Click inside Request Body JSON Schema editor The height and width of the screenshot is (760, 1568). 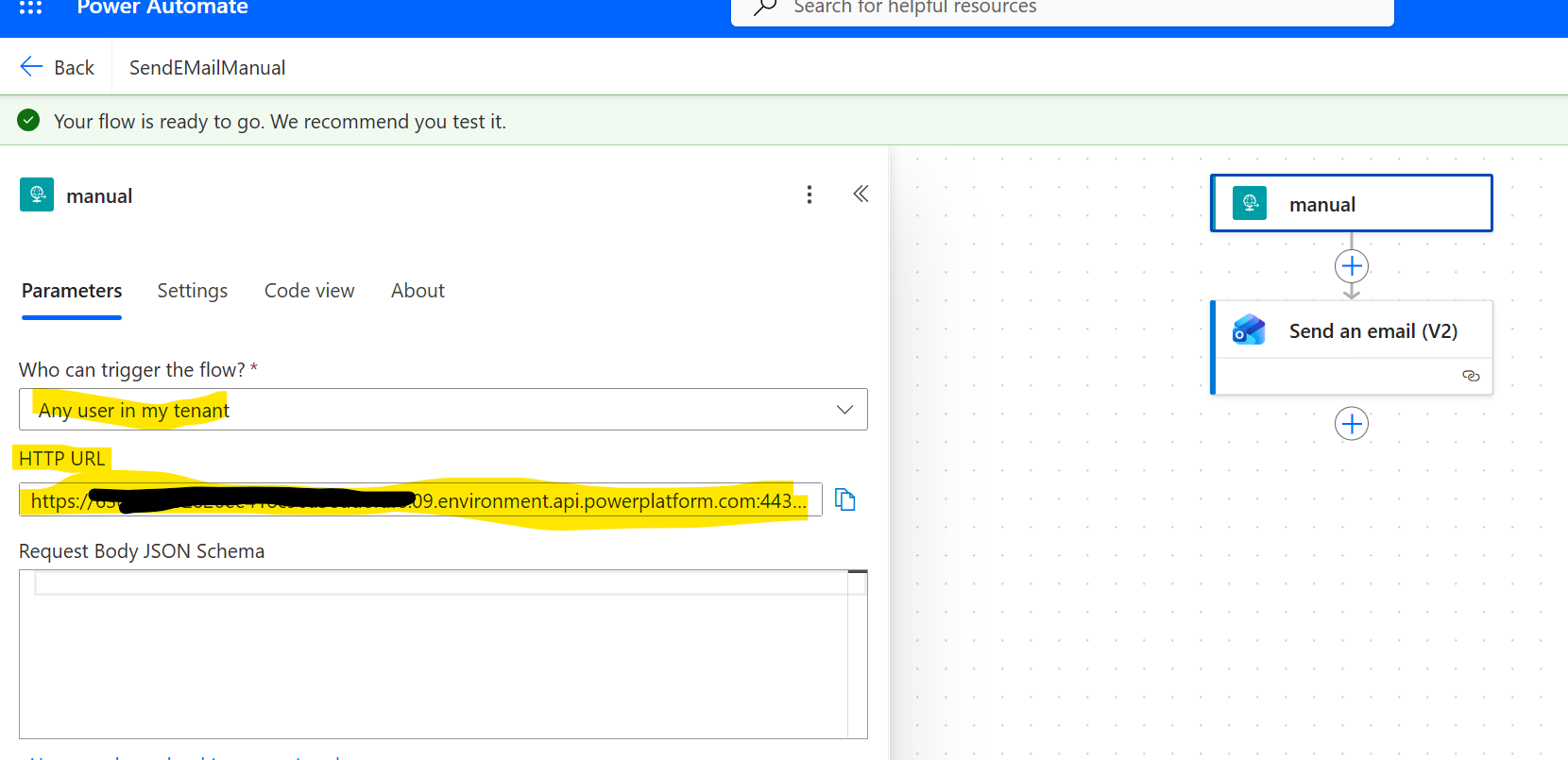coord(435,661)
